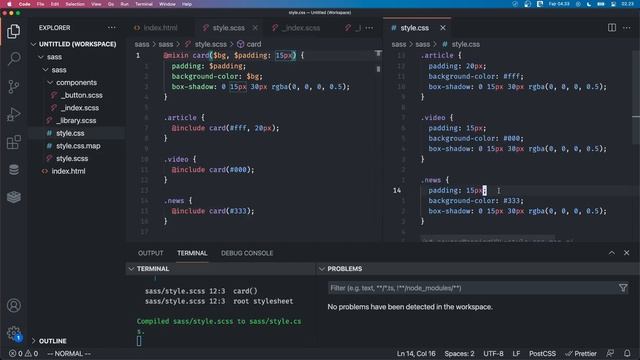Open notifications bell in status bar
The height and width of the screenshot is (360, 640).
(627, 353)
